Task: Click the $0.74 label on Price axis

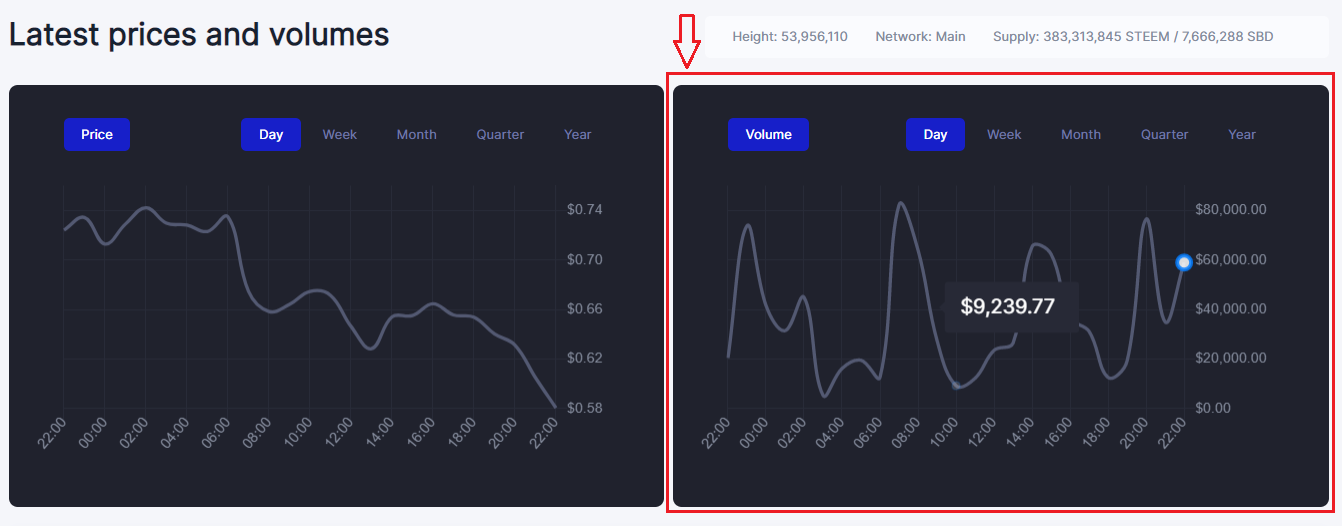Action: [584, 210]
